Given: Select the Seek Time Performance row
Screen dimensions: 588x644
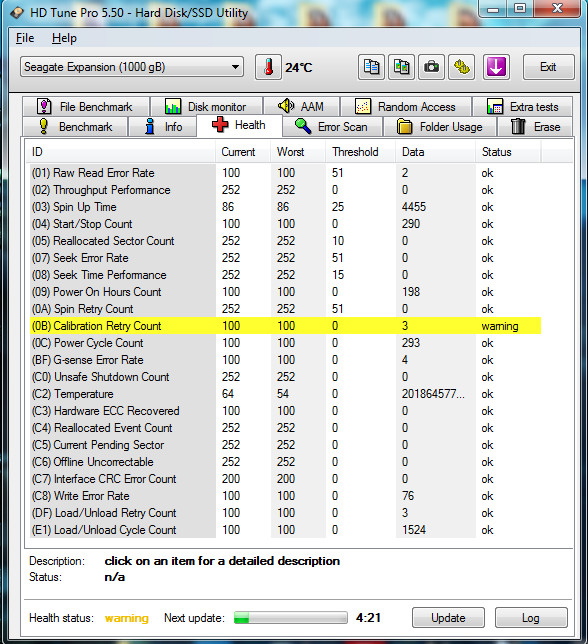Looking at the screenshot, I should tap(285, 275).
